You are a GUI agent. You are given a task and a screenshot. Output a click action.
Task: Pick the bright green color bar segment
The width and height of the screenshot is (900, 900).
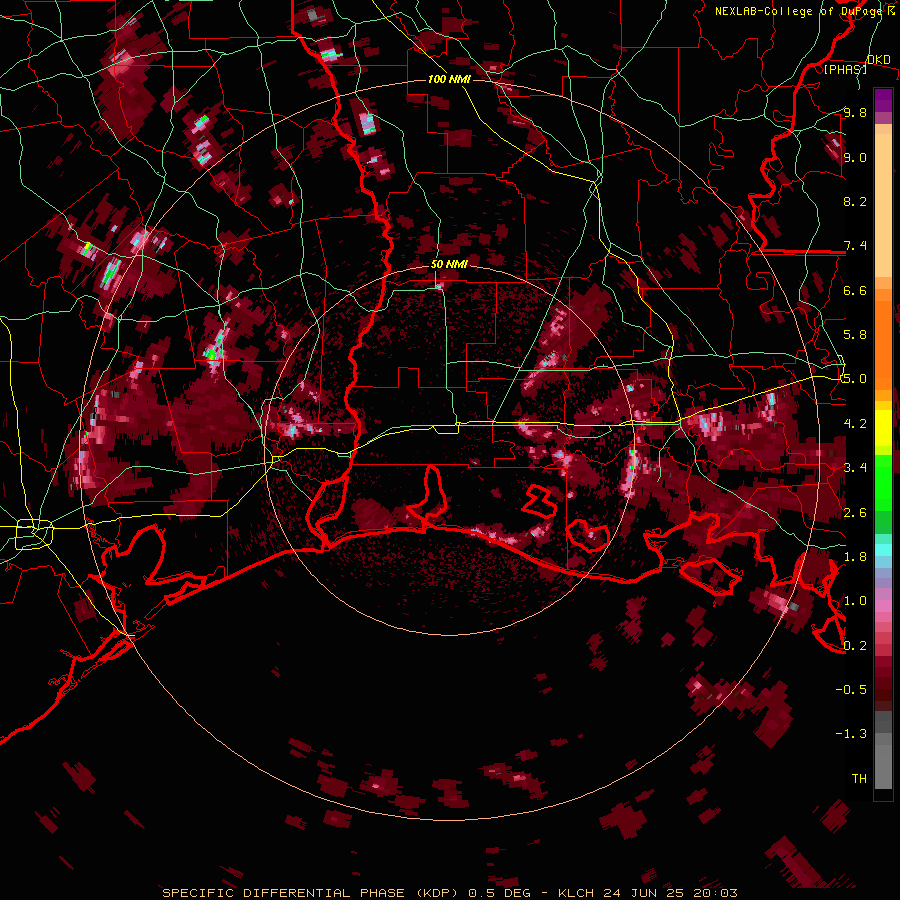[883, 482]
